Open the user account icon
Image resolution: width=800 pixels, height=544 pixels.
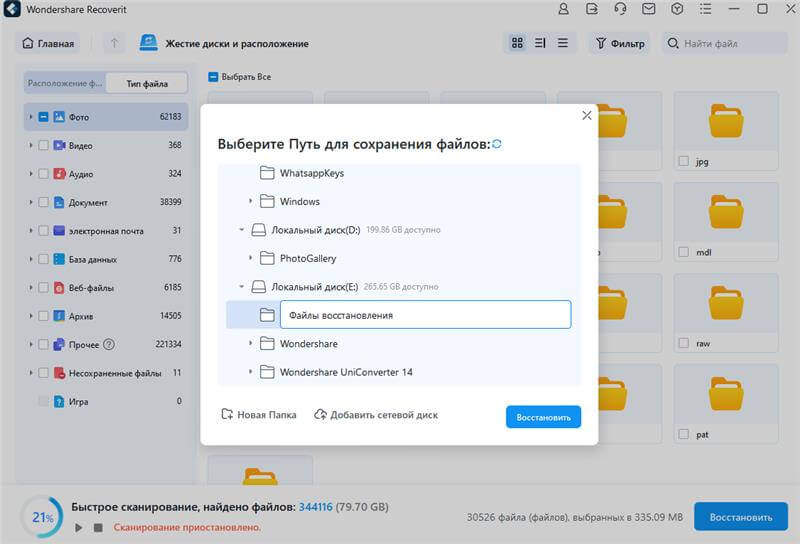coord(563,9)
